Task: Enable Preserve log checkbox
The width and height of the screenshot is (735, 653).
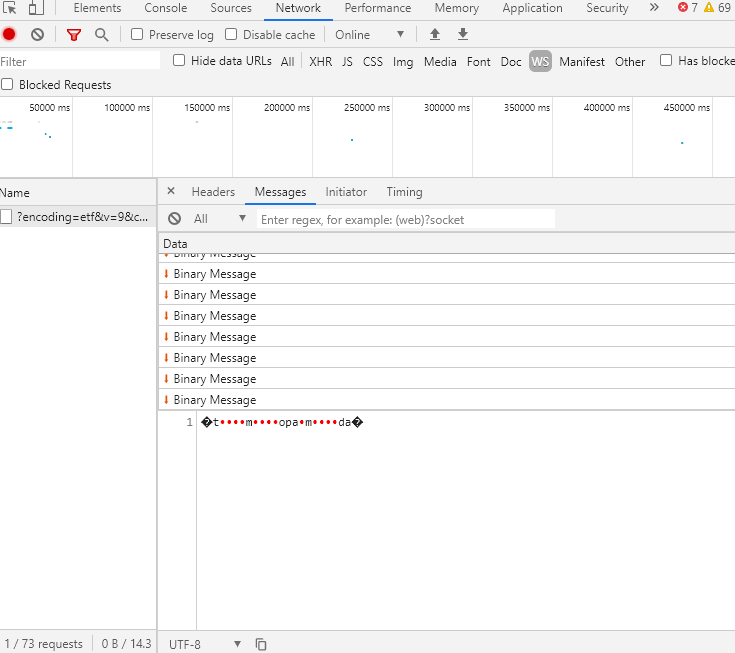Action: (x=137, y=34)
